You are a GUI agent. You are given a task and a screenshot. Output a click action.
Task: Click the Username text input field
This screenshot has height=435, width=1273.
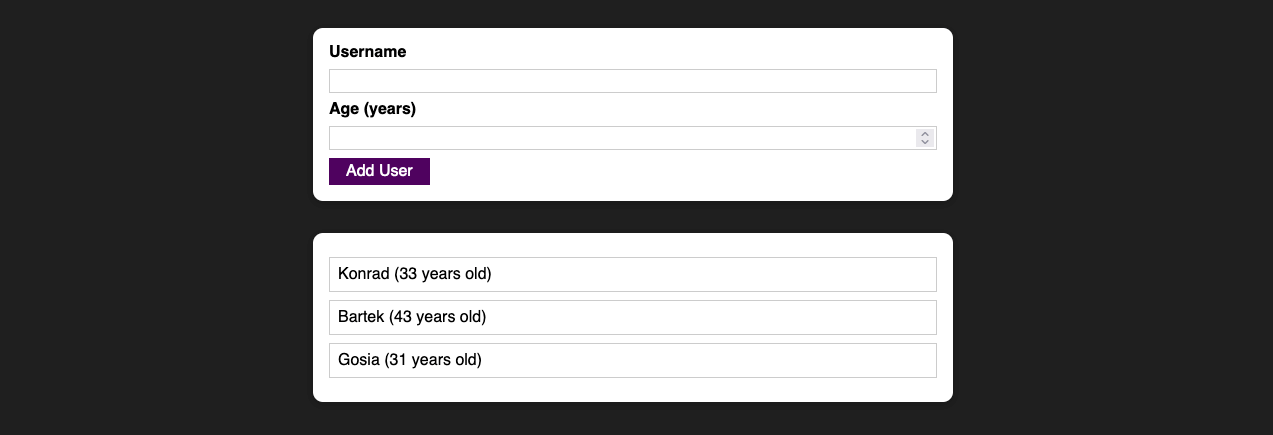[x=632, y=81]
